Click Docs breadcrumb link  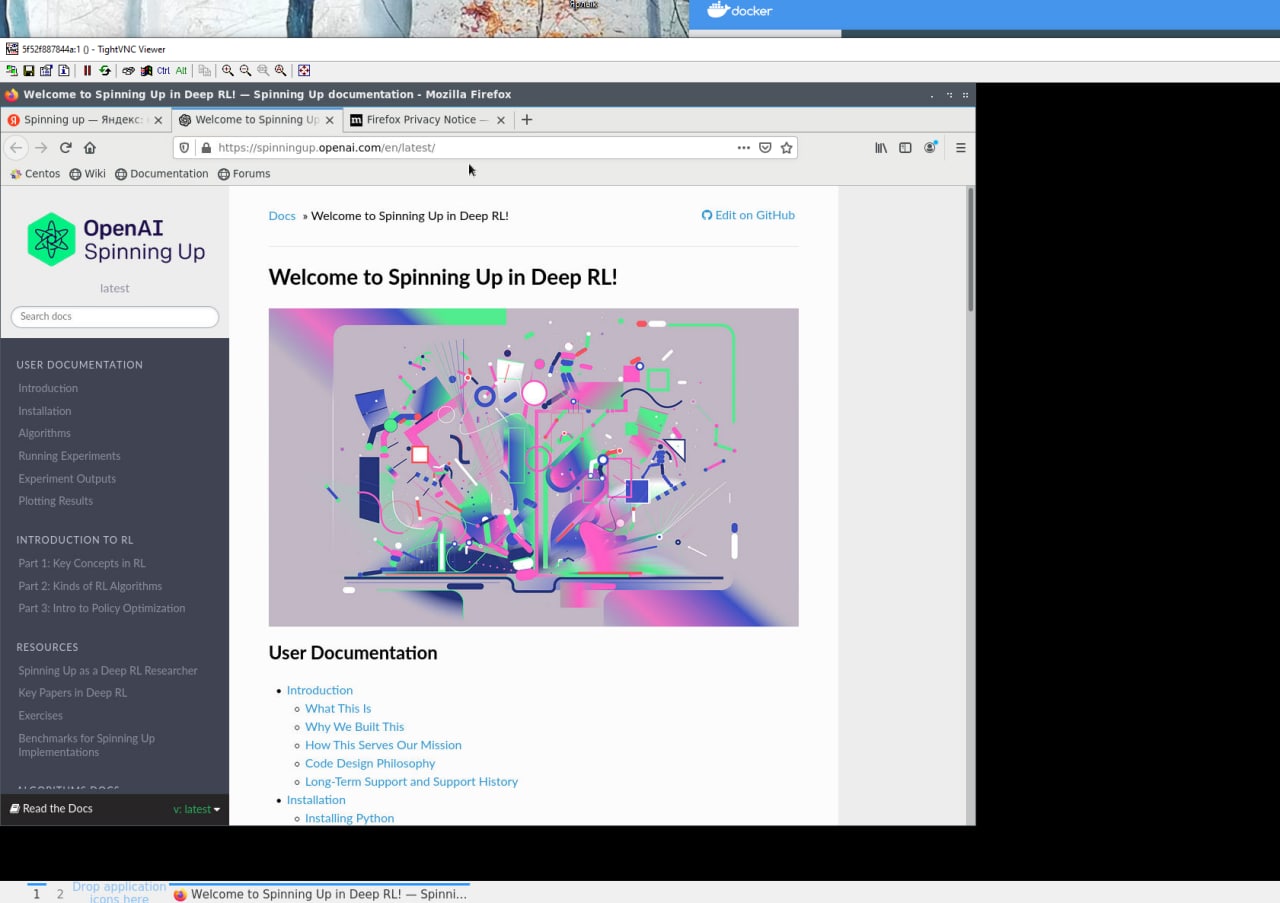coord(282,216)
